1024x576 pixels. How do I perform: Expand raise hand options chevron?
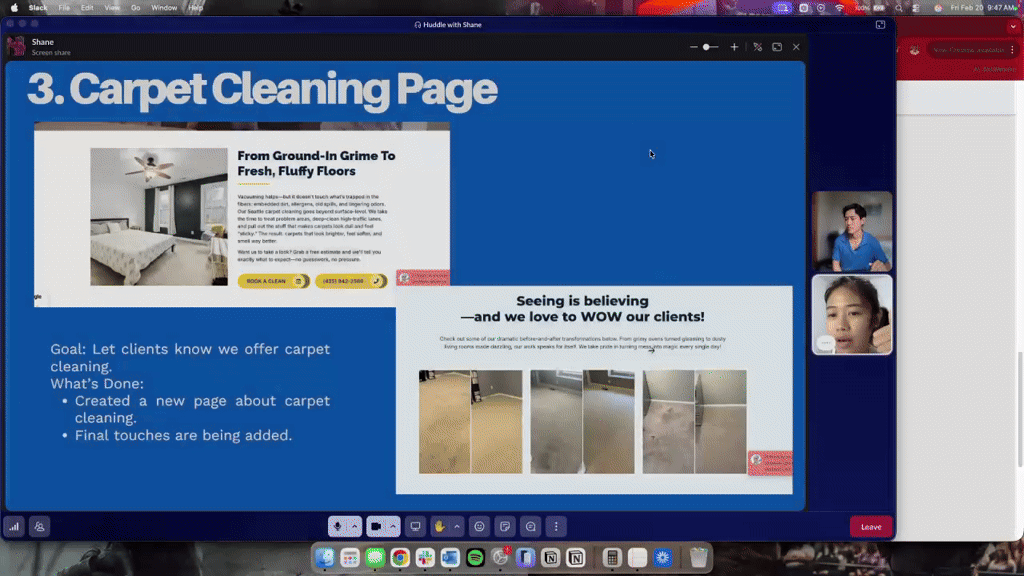pyautogui.click(x=457, y=526)
